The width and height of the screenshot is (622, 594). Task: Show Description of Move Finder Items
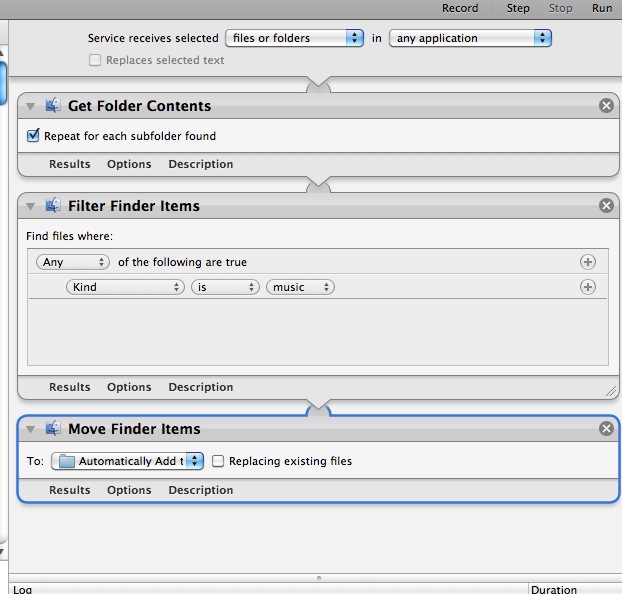pyautogui.click(x=201, y=490)
